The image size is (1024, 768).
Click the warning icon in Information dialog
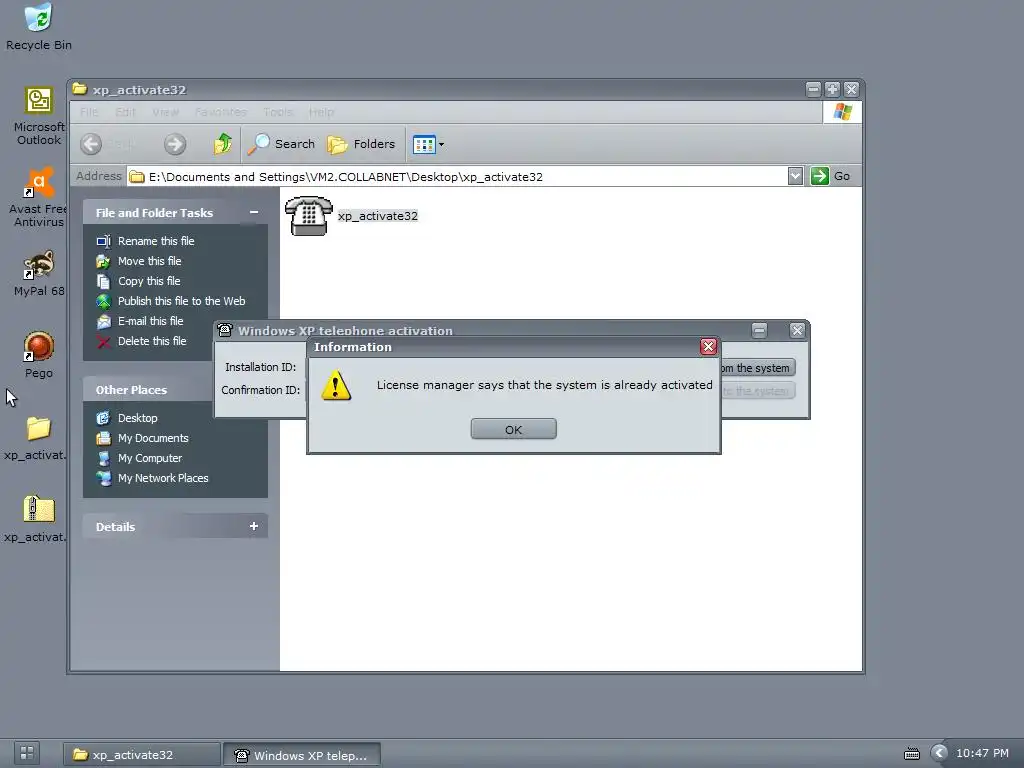point(336,385)
